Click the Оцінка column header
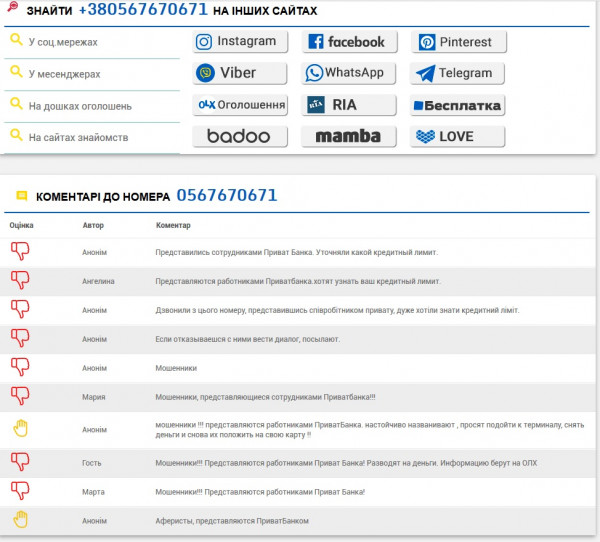This screenshot has width=600, height=542. click(21, 225)
